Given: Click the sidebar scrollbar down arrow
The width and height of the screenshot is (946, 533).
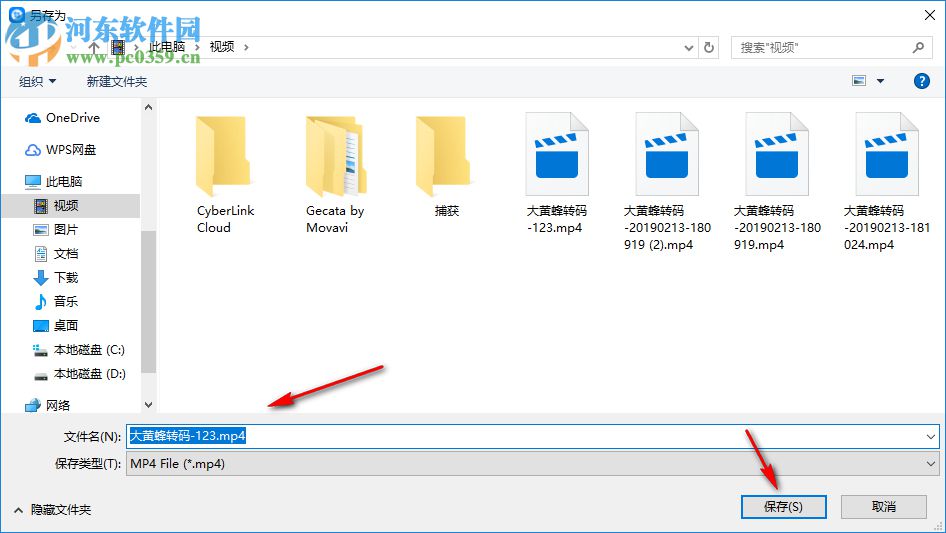Looking at the screenshot, I should pyautogui.click(x=148, y=404).
